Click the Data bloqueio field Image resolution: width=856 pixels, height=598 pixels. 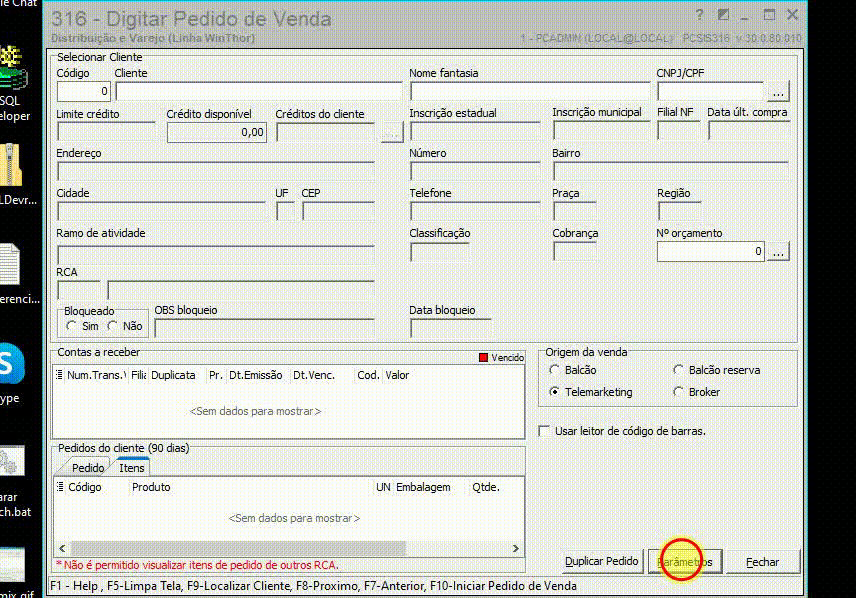click(450, 328)
